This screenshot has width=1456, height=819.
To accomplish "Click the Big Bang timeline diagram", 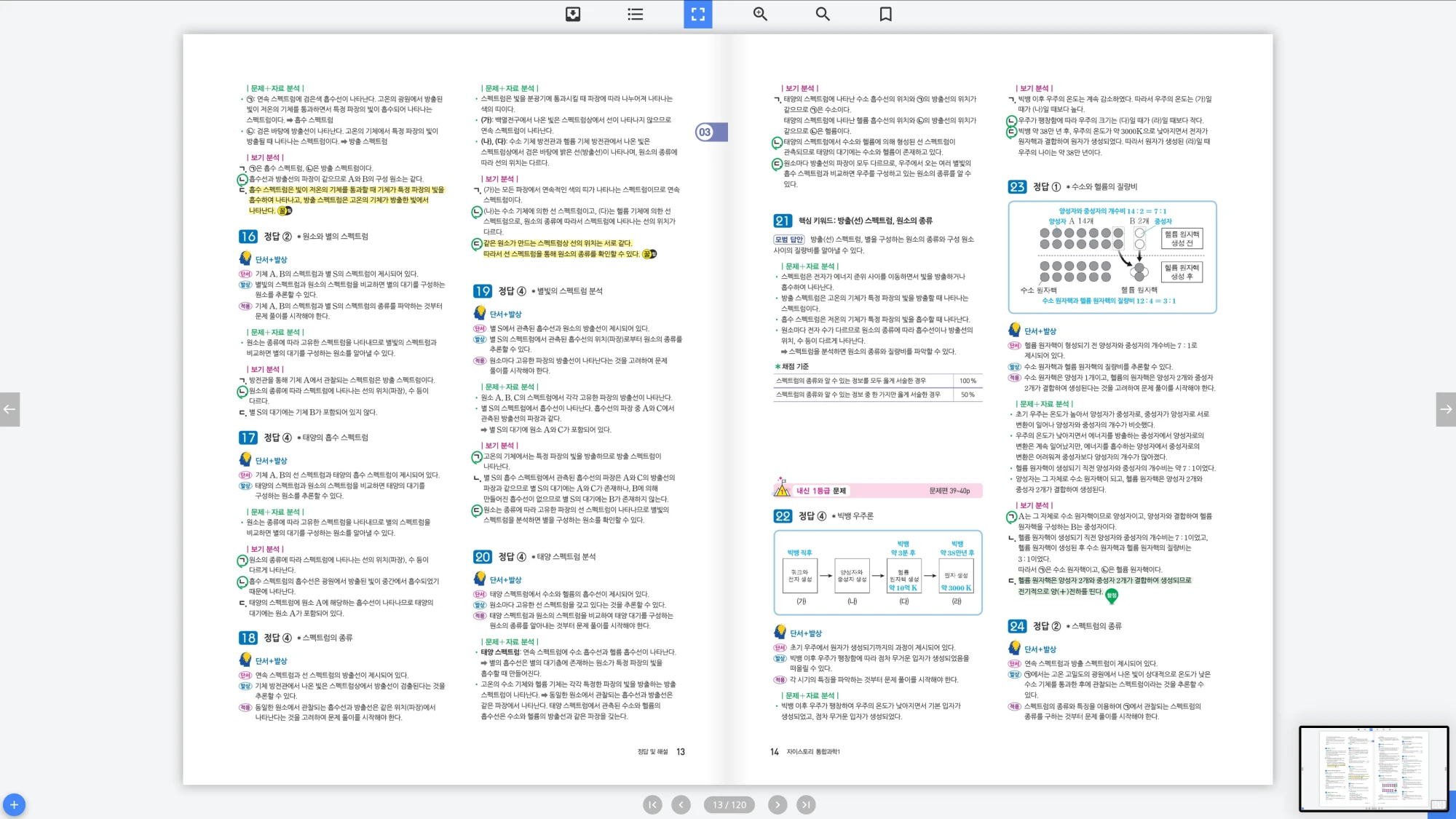I will (x=877, y=572).
